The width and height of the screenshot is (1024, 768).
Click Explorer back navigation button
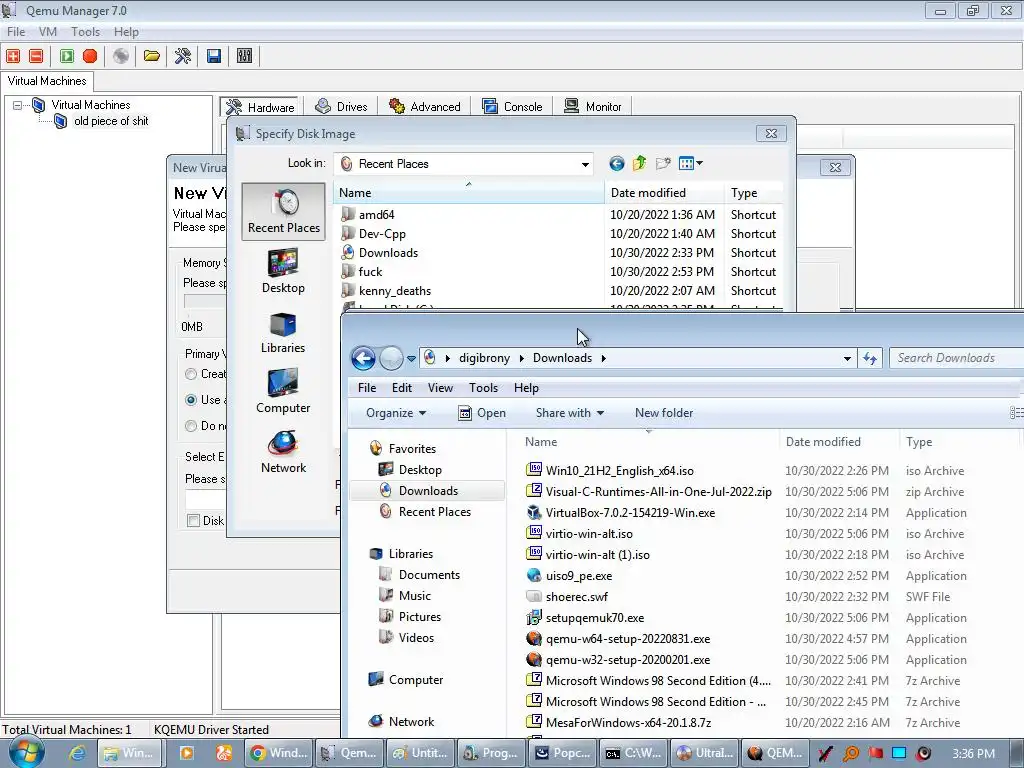[x=363, y=358]
